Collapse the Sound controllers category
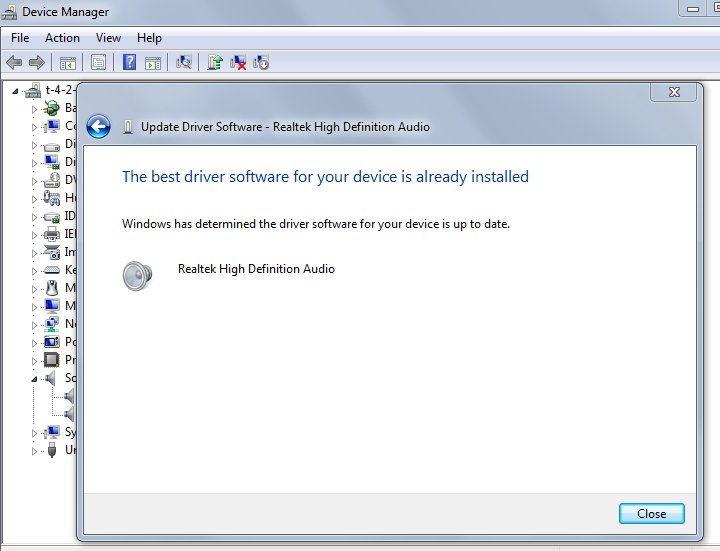This screenshot has height=551, width=720. (34, 379)
